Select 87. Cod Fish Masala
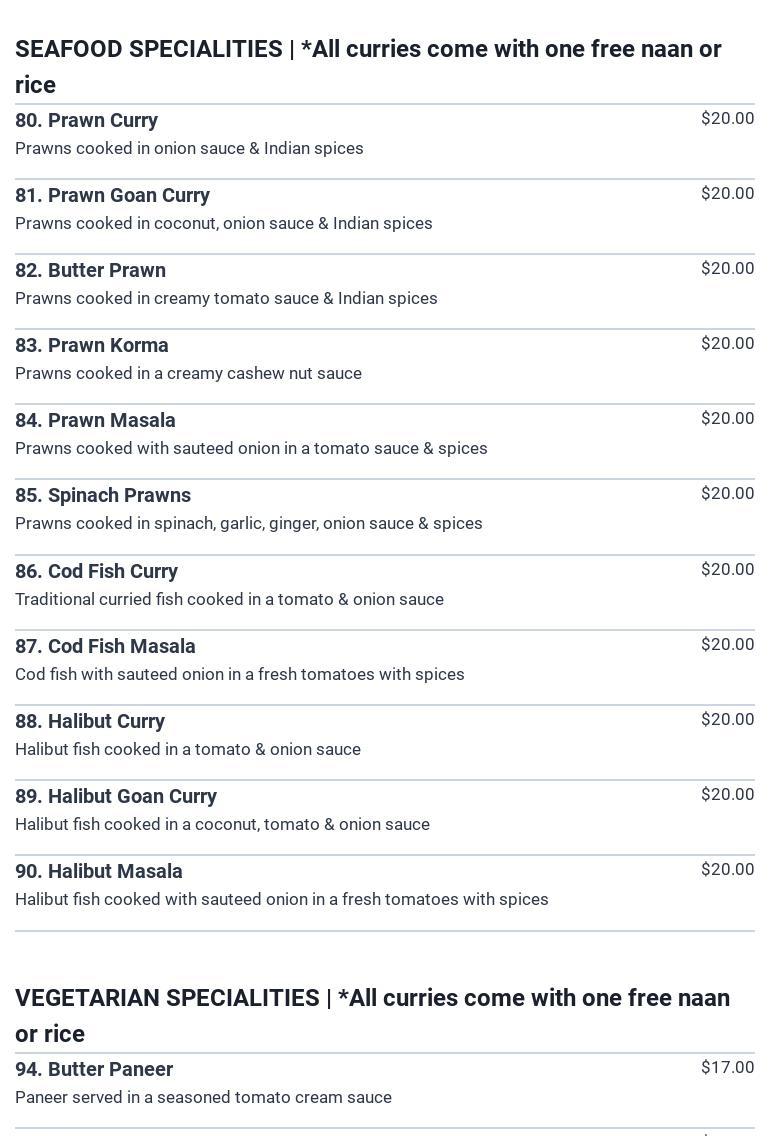 point(106,646)
